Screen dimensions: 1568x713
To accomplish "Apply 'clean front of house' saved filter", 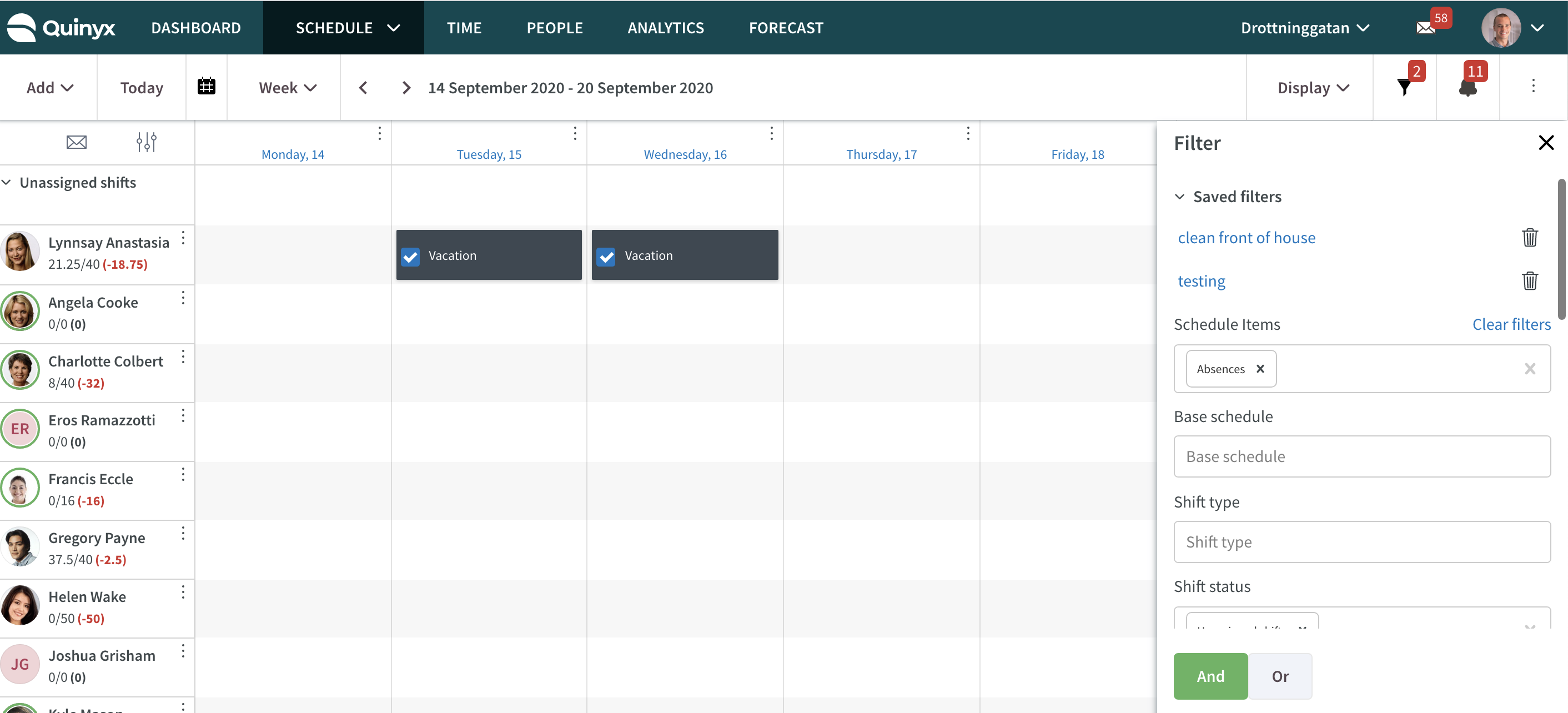I will click(1246, 238).
